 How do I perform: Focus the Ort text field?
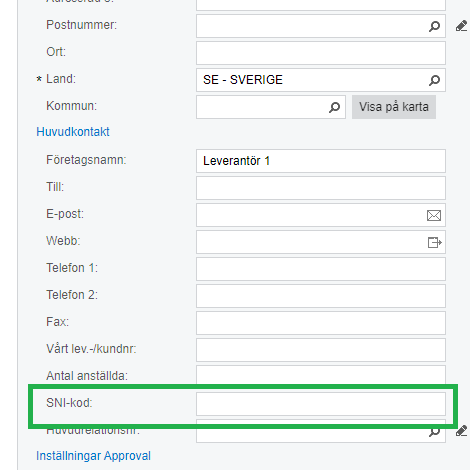pyautogui.click(x=321, y=53)
